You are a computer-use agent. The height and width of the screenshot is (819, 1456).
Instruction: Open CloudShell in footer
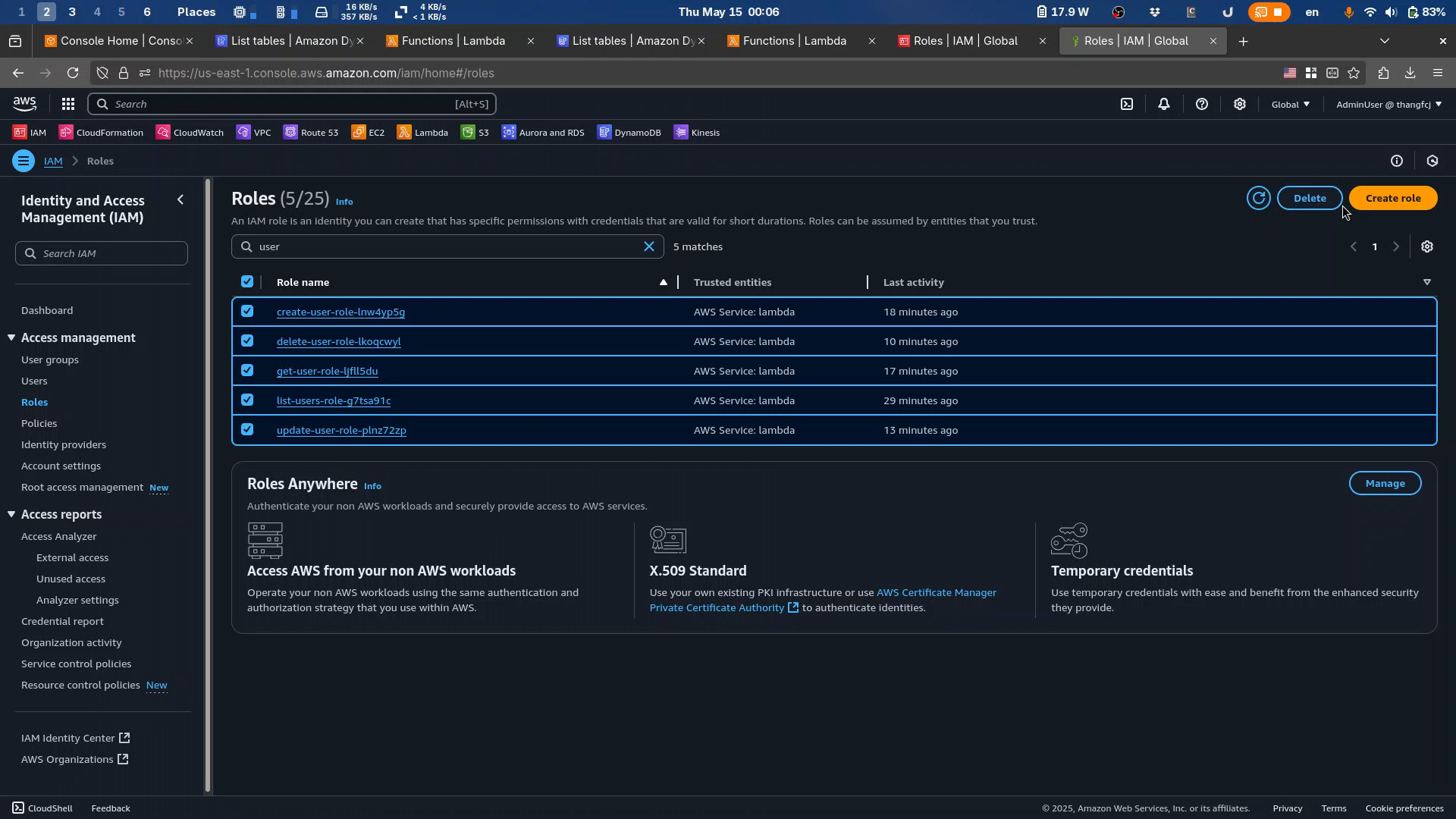[42, 808]
